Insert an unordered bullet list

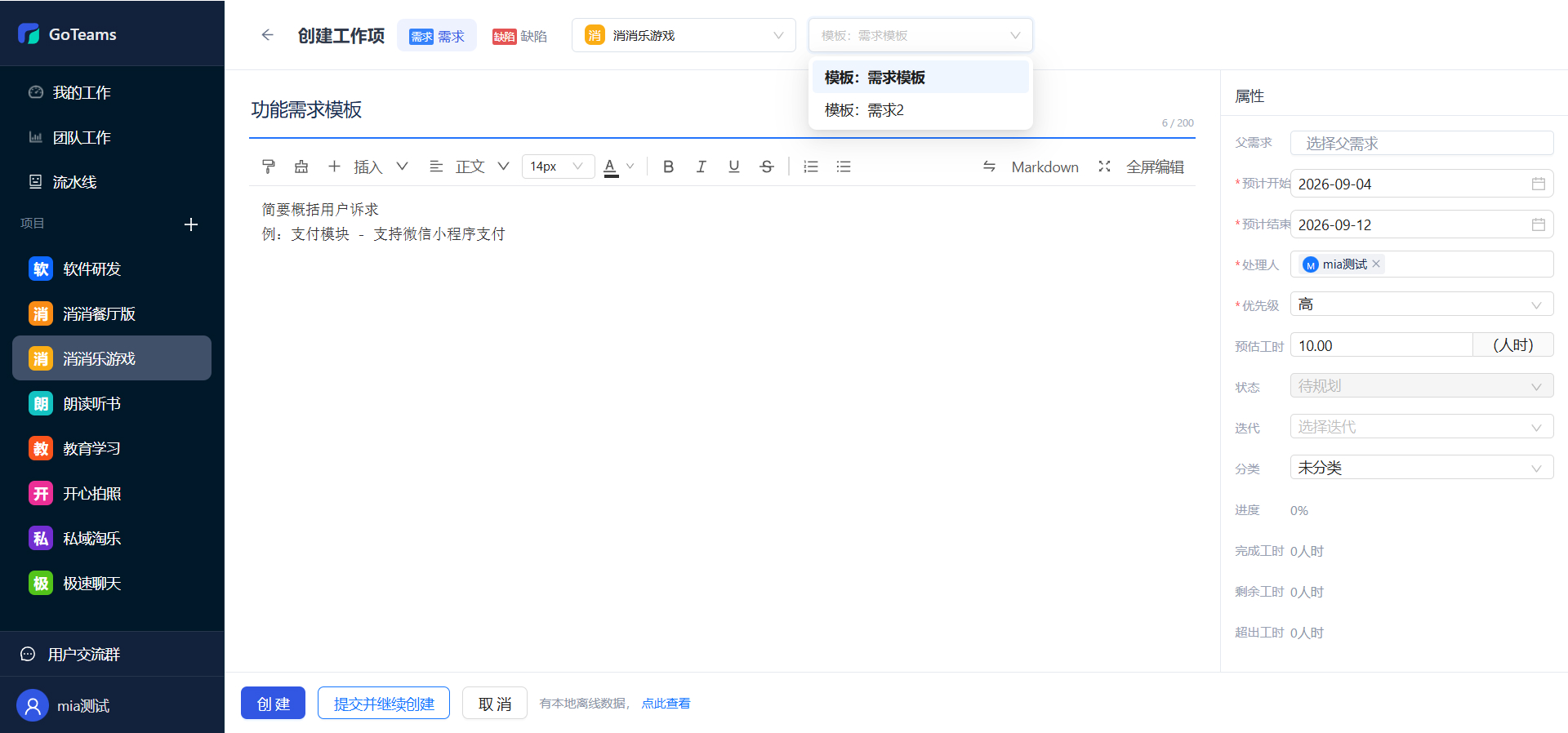point(844,167)
